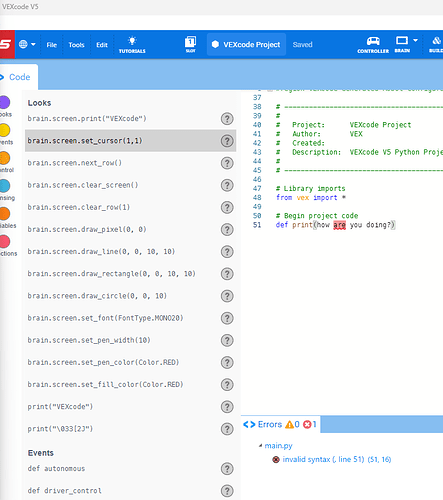Select brain.screen.set_font(FontType.MONO20) command

click(x=105, y=318)
